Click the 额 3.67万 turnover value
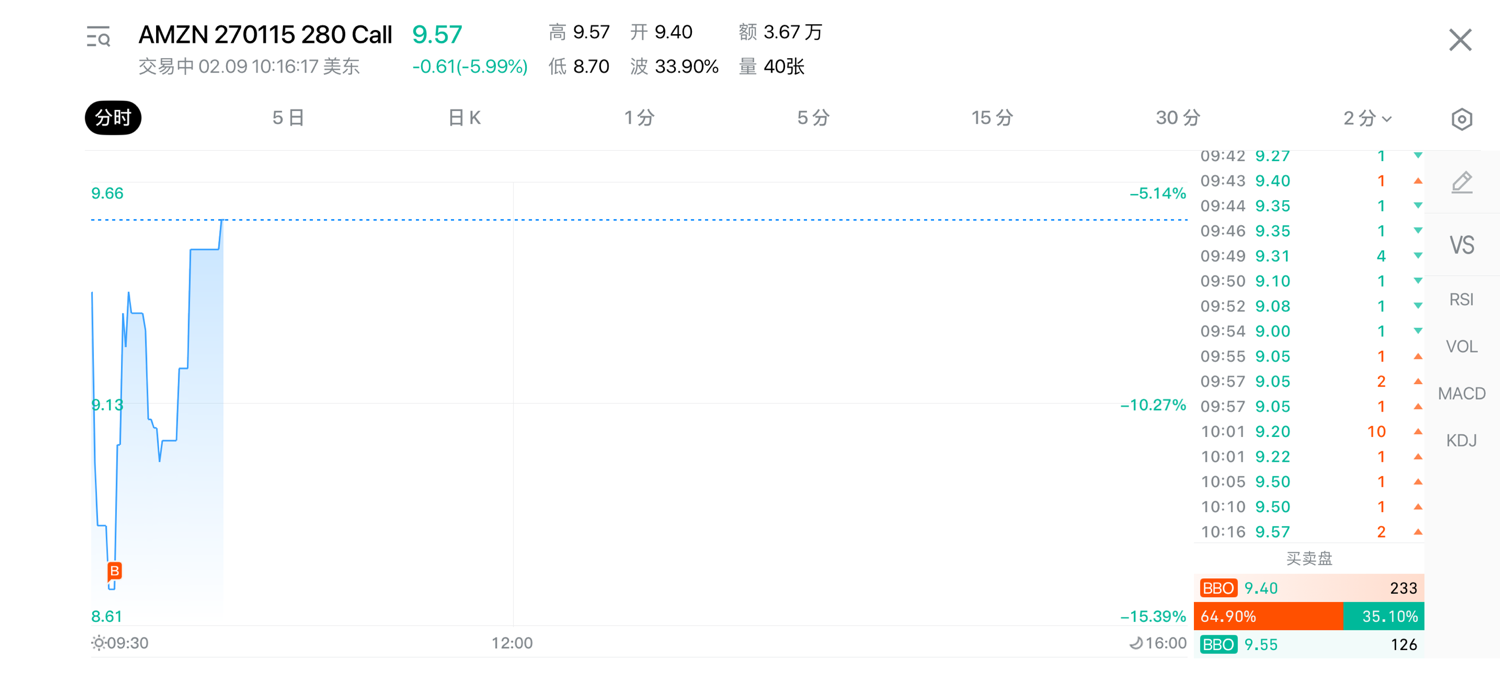This screenshot has height=690, width=1500. pyautogui.click(x=781, y=33)
